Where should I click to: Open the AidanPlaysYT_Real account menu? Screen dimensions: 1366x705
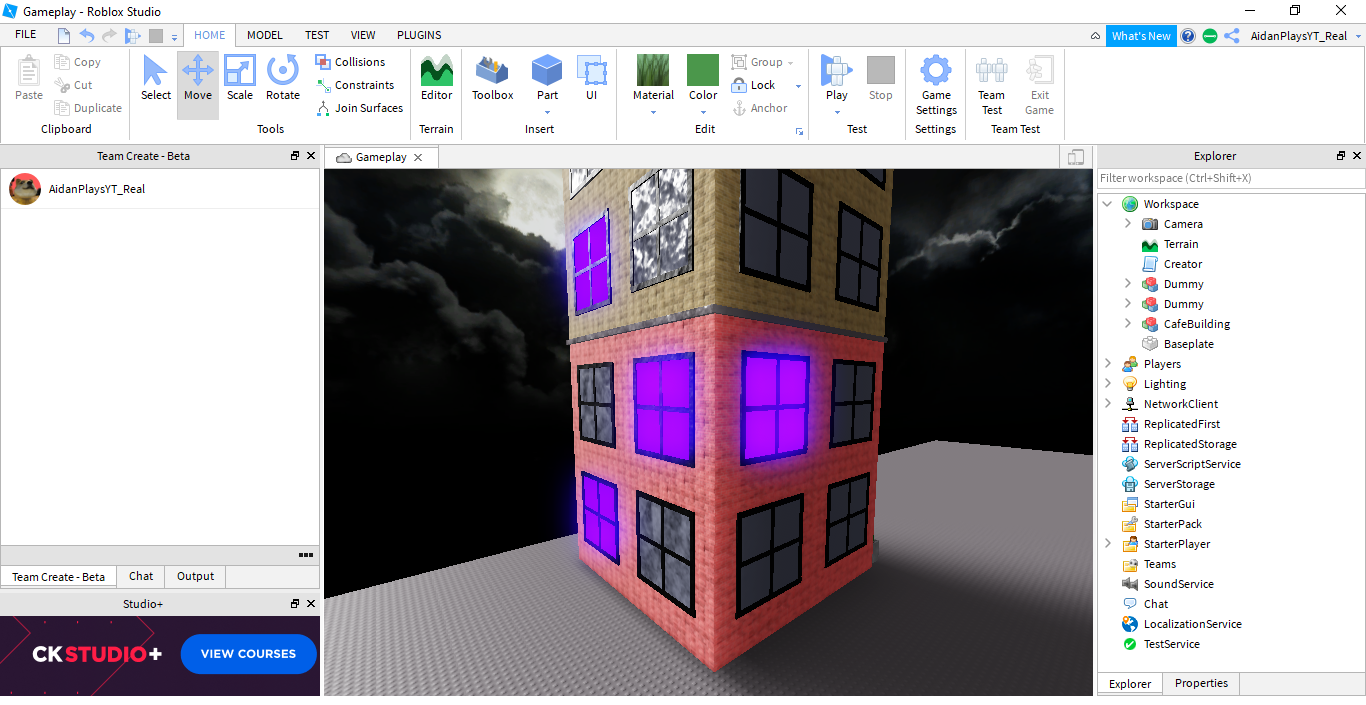click(1305, 36)
